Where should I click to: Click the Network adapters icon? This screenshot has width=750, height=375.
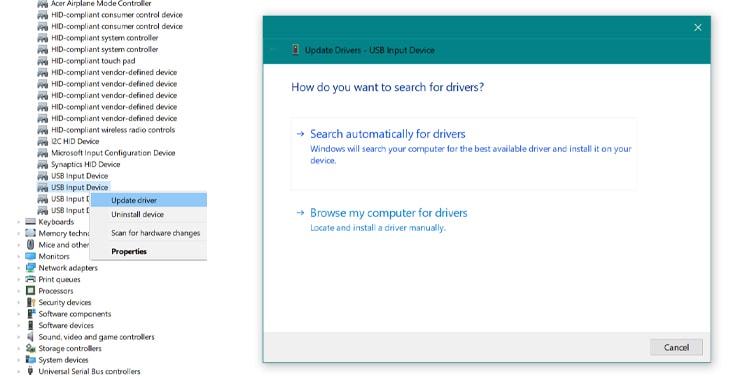pos(31,268)
